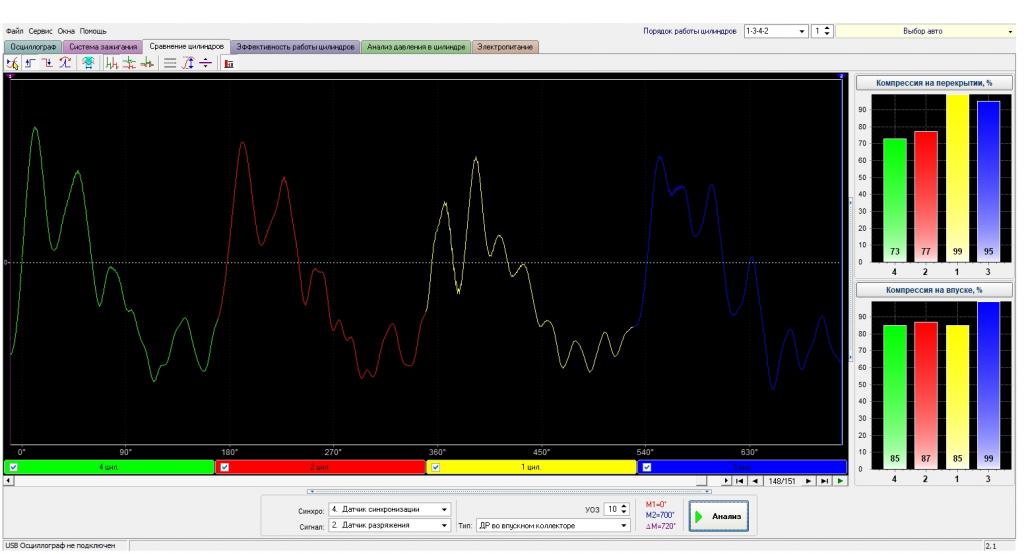Viewport: 1024px width, 554px height.
Task: Switch to the Электропитание tab
Action: 505,47
